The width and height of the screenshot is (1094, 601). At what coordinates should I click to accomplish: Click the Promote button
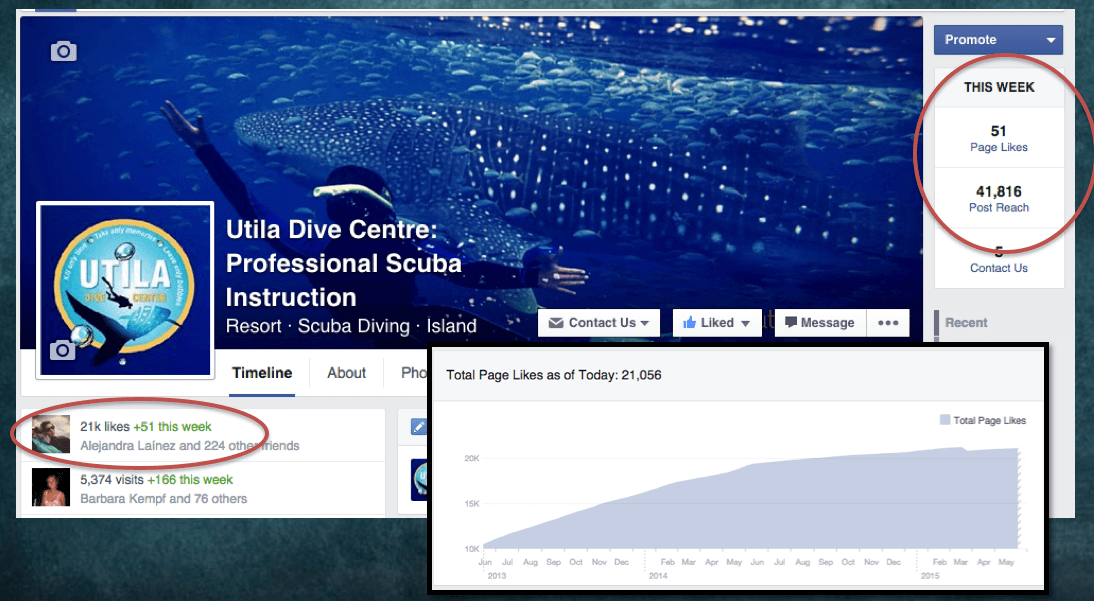(998, 40)
